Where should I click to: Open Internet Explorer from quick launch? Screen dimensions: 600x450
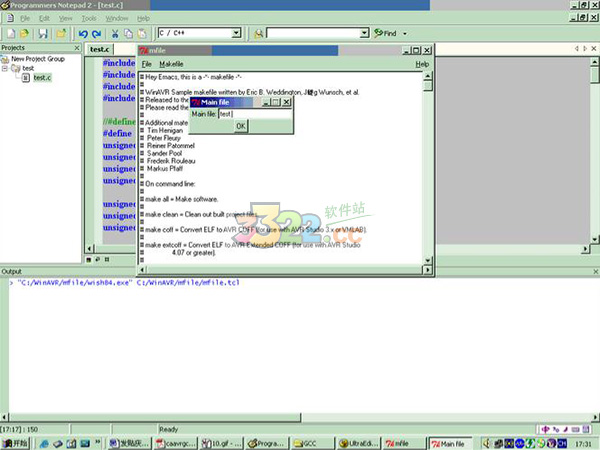pos(44,443)
